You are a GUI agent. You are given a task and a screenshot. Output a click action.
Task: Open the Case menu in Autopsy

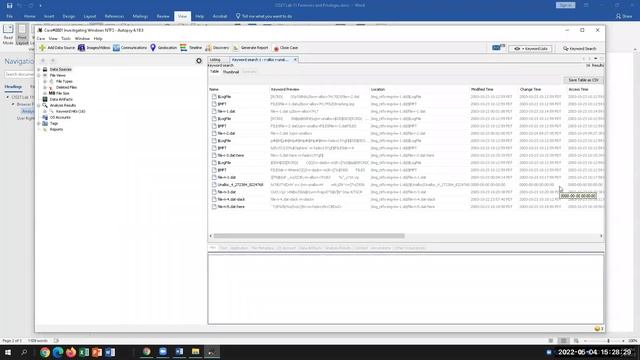tap(41, 38)
